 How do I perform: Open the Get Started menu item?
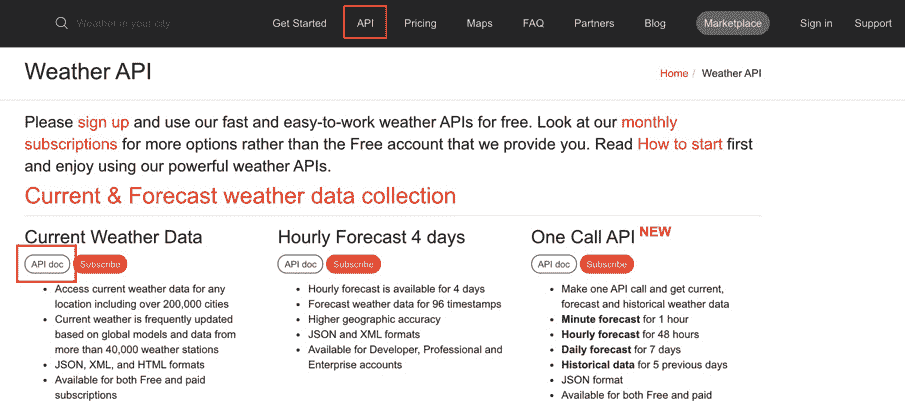(300, 24)
